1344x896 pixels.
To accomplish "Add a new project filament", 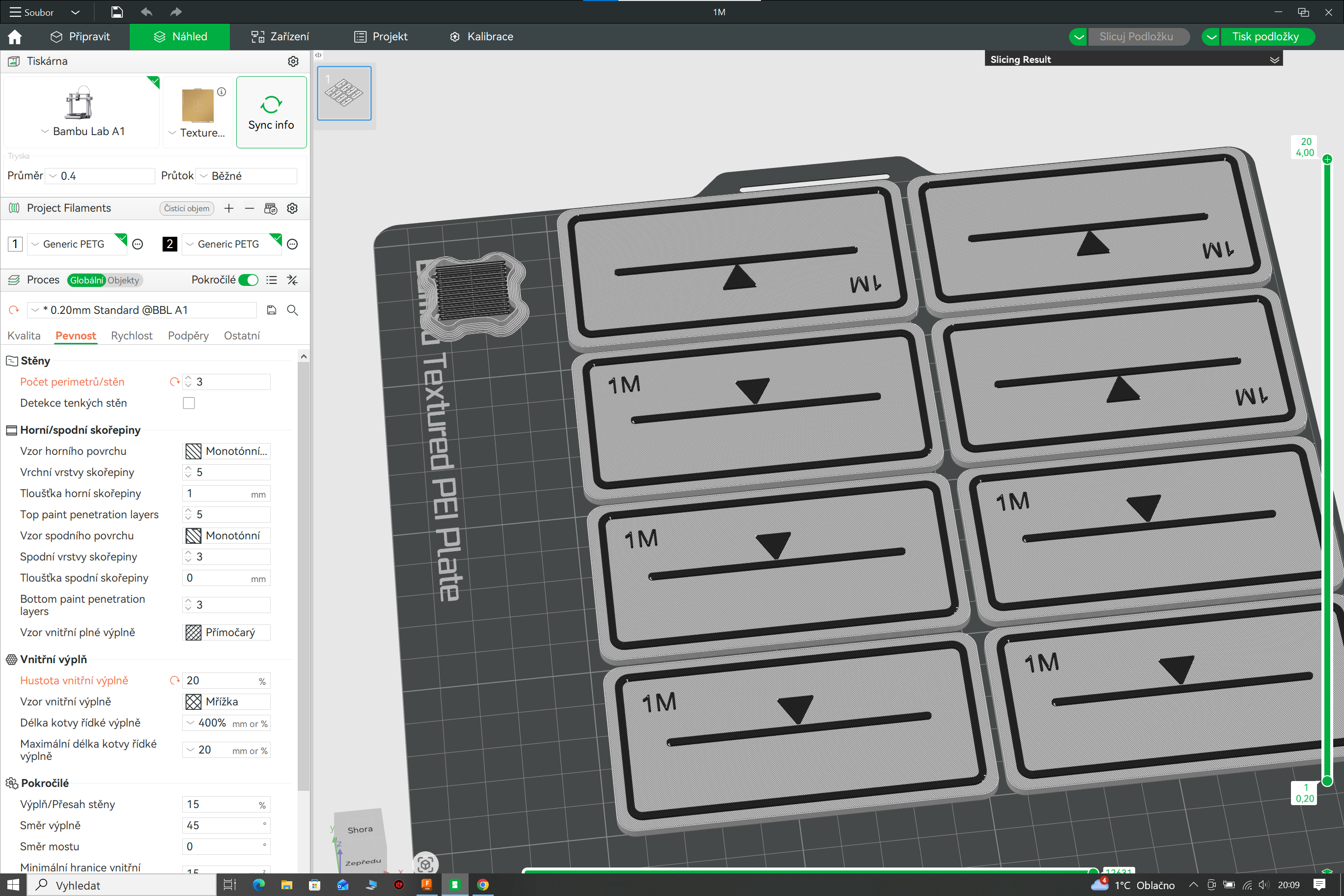I will coord(228,209).
